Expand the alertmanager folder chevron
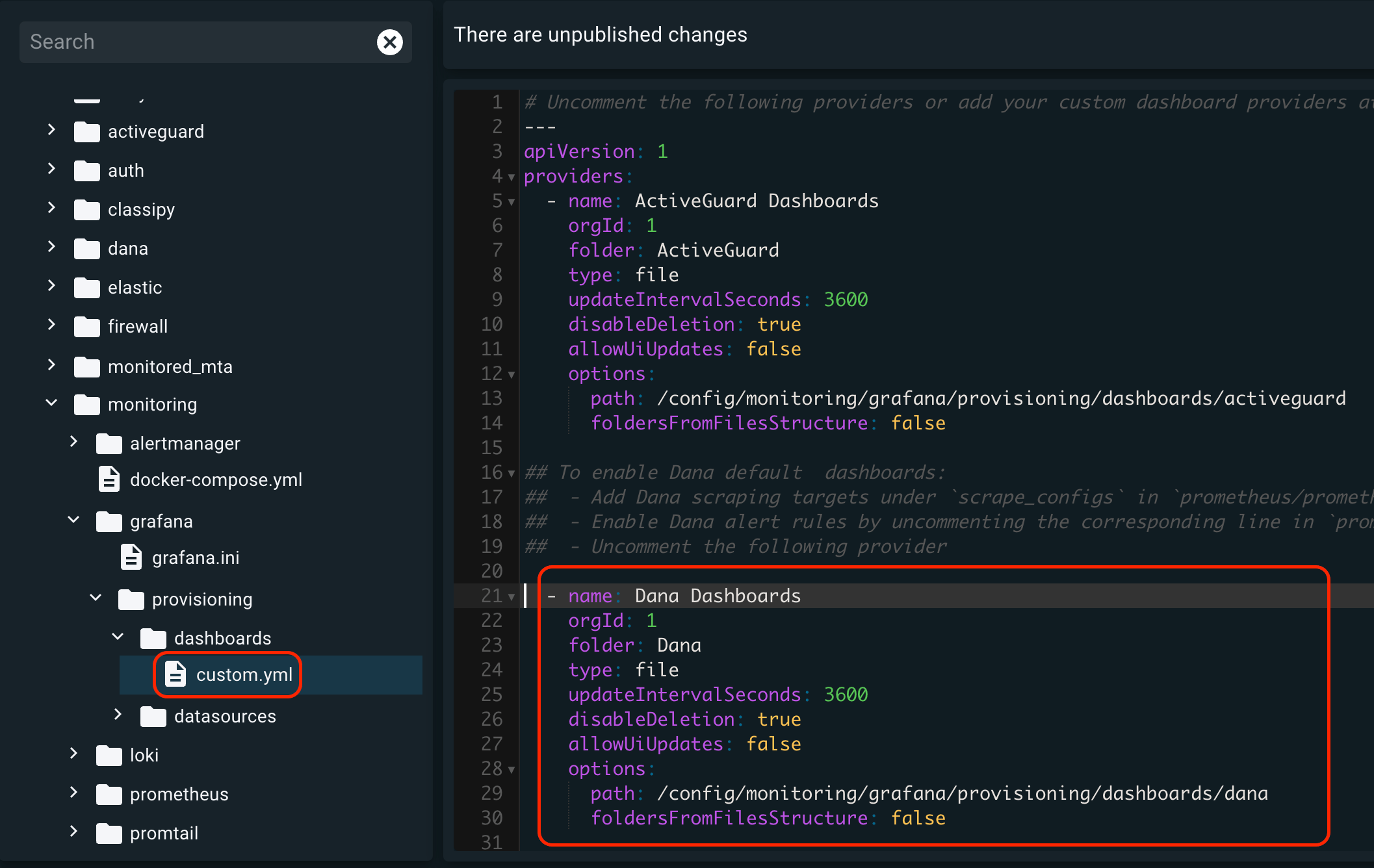1374x868 pixels. (x=74, y=442)
